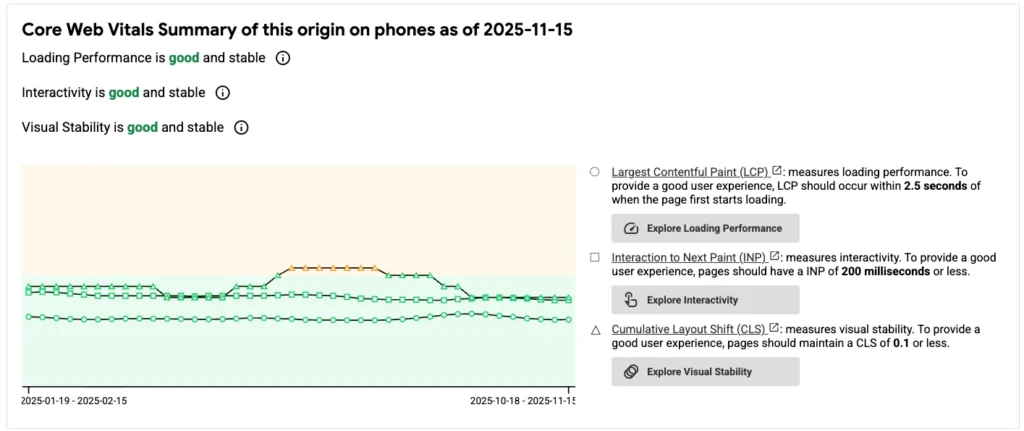Click the tap icon in Explore Interactivity
1024x431 pixels.
(x=631, y=300)
